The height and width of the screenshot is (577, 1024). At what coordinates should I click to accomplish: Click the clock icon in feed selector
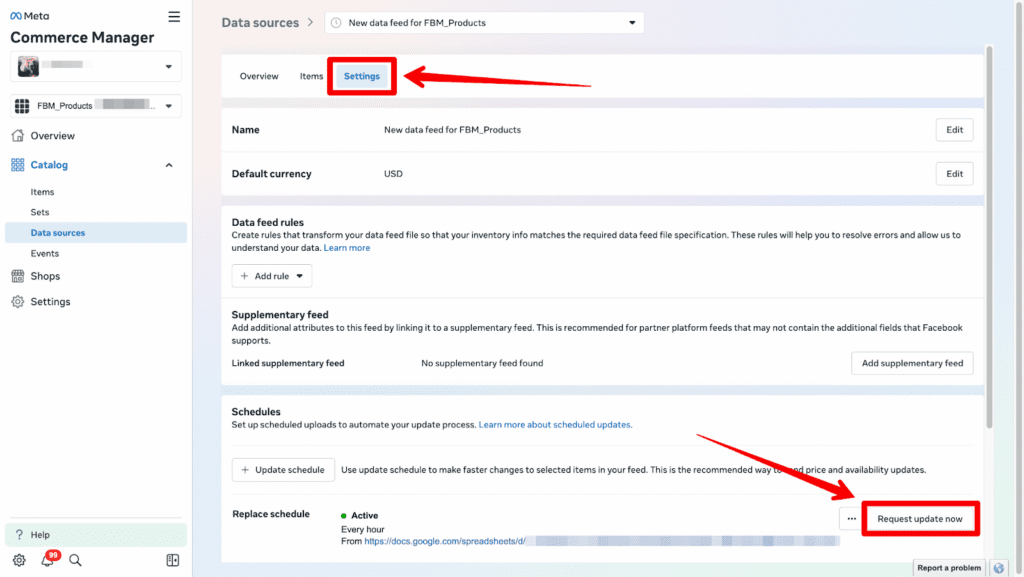coord(336,23)
